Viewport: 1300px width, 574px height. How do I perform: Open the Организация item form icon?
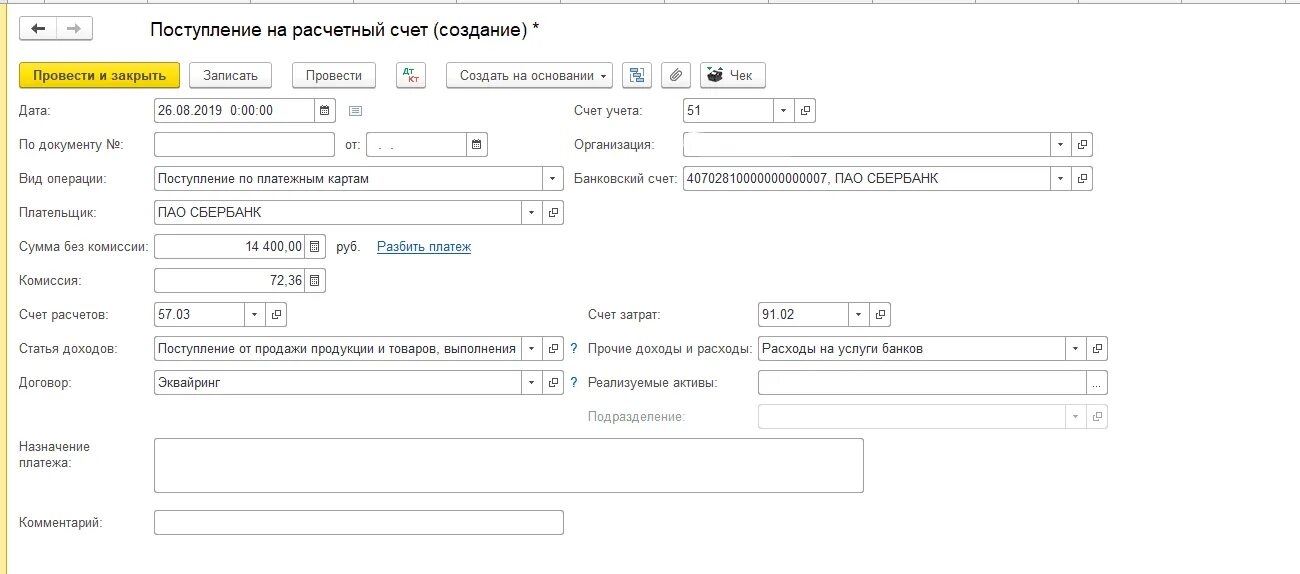point(1082,144)
